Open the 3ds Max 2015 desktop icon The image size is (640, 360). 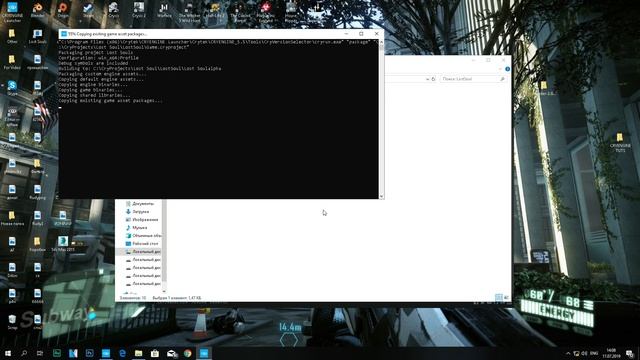click(63, 244)
